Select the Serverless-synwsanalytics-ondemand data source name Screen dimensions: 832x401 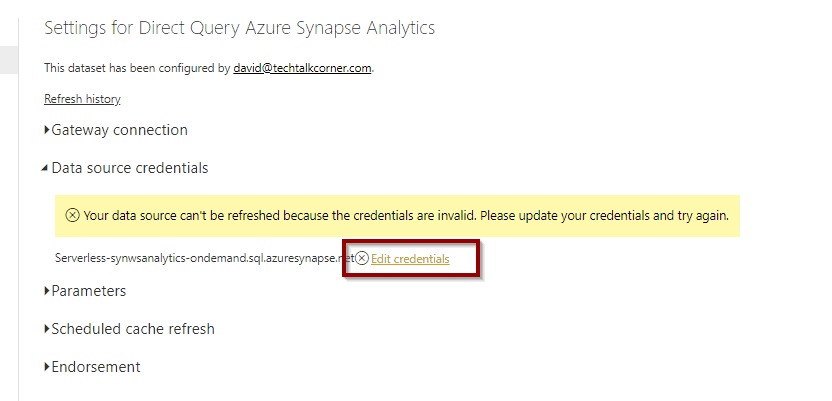(204, 259)
